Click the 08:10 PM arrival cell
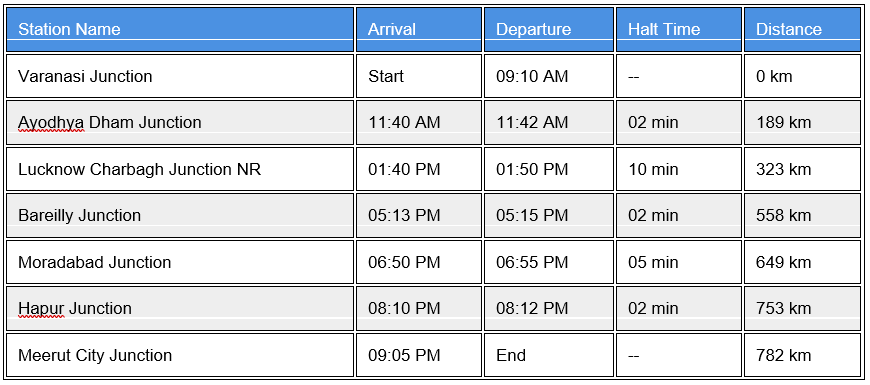870x385 pixels. [419, 308]
